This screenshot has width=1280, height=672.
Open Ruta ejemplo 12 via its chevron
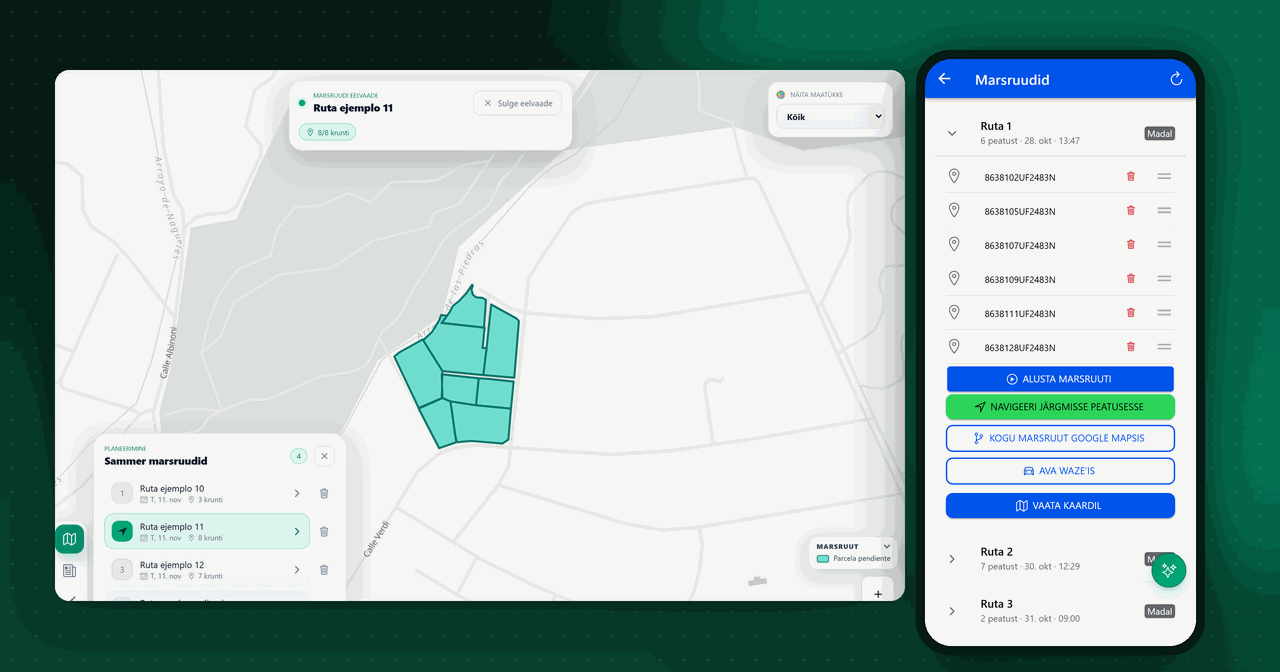point(297,569)
